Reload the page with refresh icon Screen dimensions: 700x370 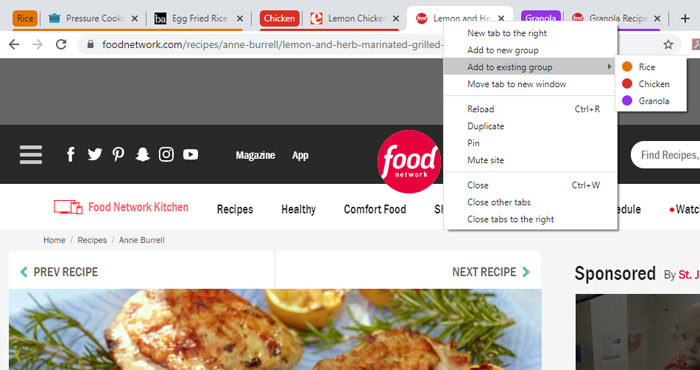[61, 44]
